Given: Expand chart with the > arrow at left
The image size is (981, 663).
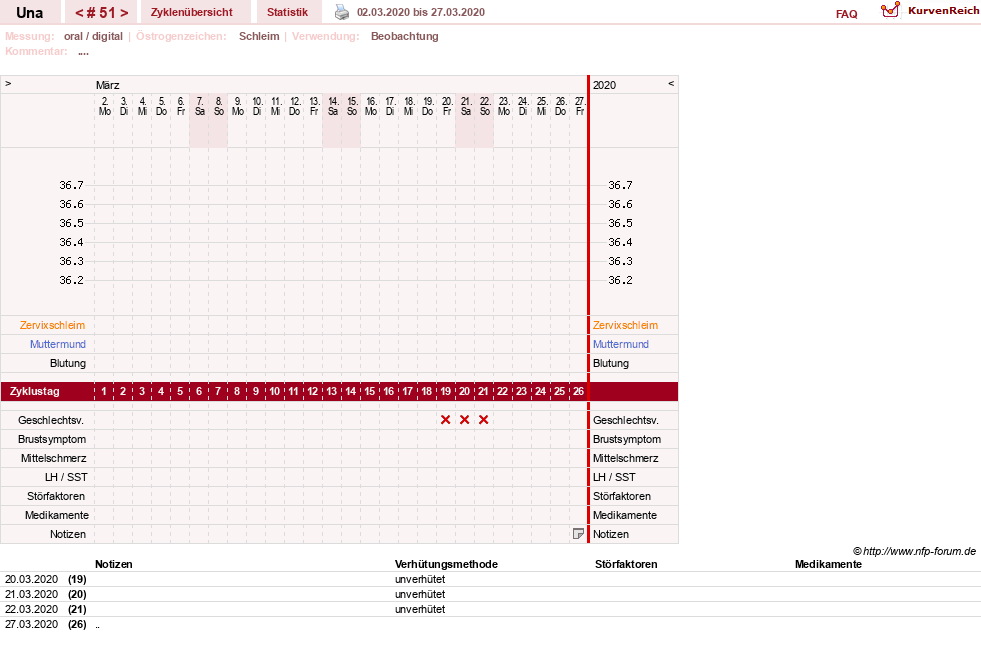Looking at the screenshot, I should click(8, 83).
